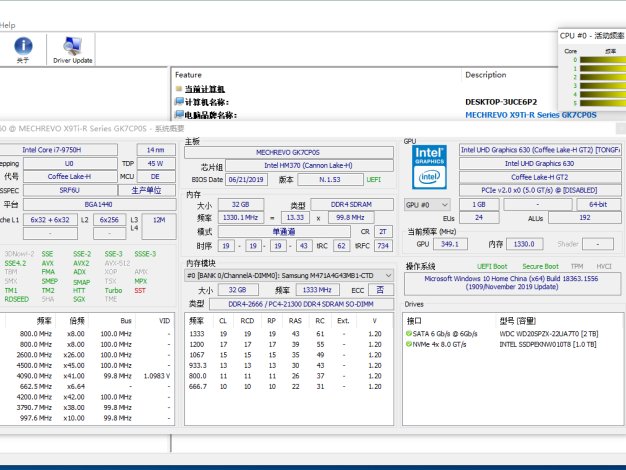
Task: Click the Intel HM370 (Cannon Lake-H) chipset field
Action: pyautogui.click(x=309, y=165)
